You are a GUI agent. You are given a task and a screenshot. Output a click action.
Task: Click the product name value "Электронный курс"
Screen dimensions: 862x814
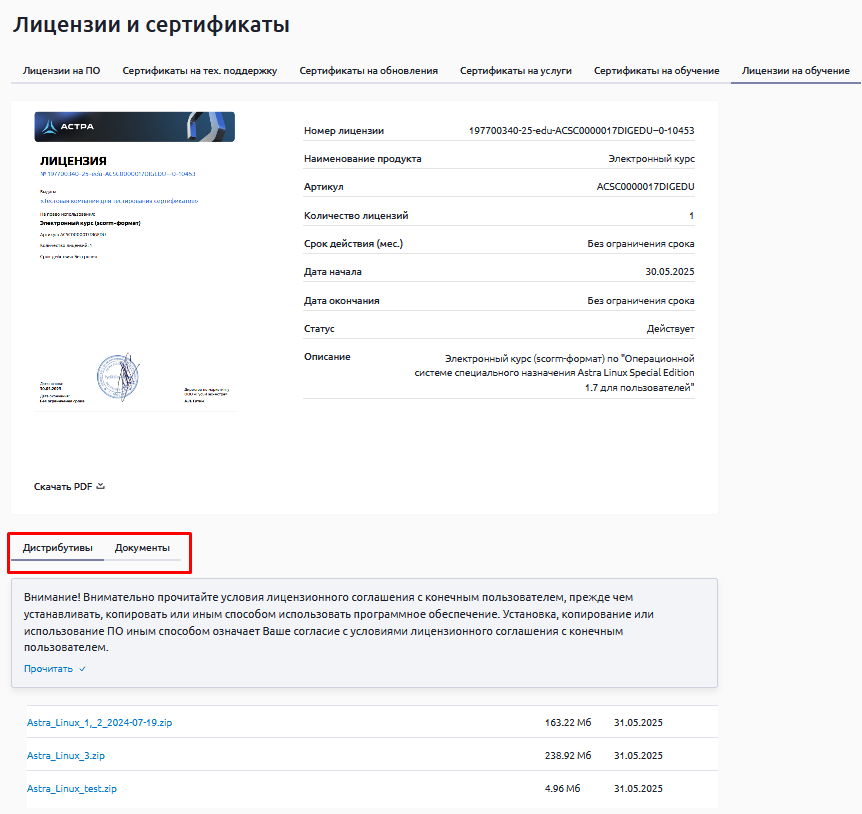[x=651, y=159]
